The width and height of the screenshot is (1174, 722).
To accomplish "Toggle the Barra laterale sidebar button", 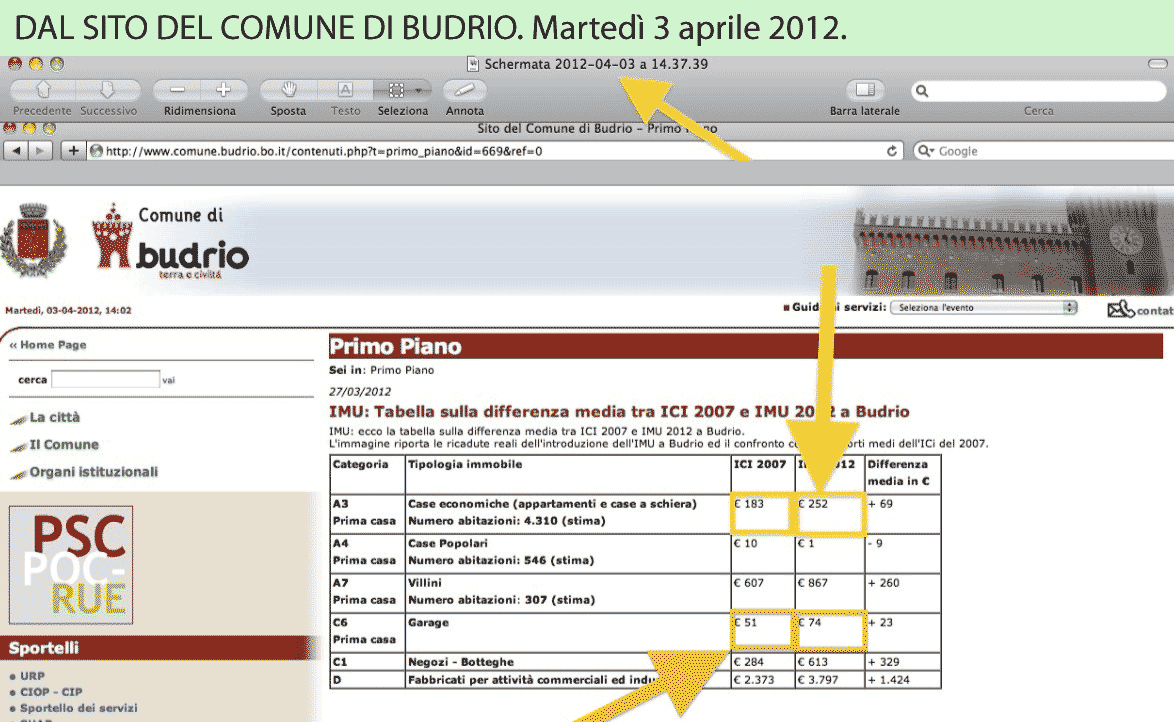I will [865, 90].
